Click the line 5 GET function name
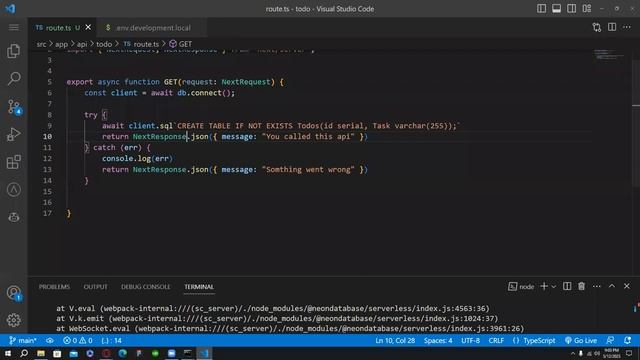Image resolution: width=640 pixels, height=360 pixels. pyautogui.click(x=171, y=82)
